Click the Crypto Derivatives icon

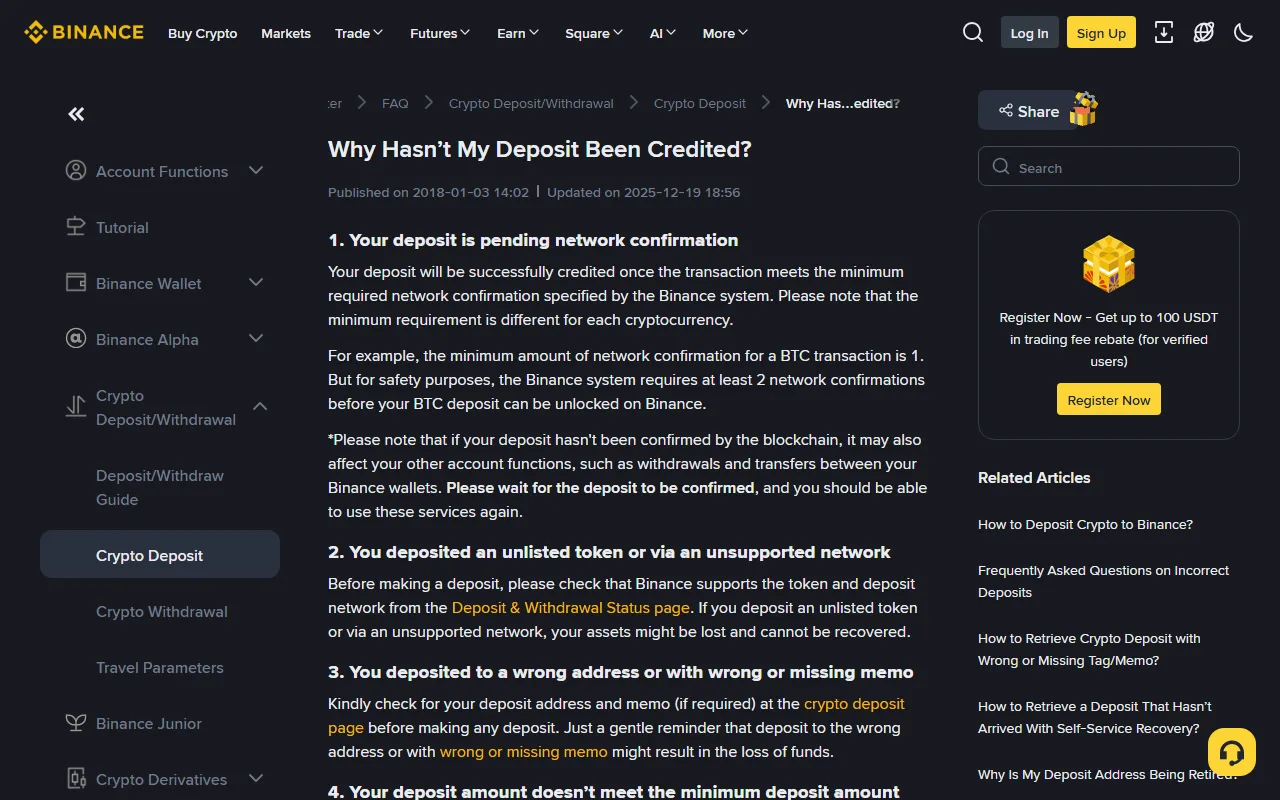[76, 778]
